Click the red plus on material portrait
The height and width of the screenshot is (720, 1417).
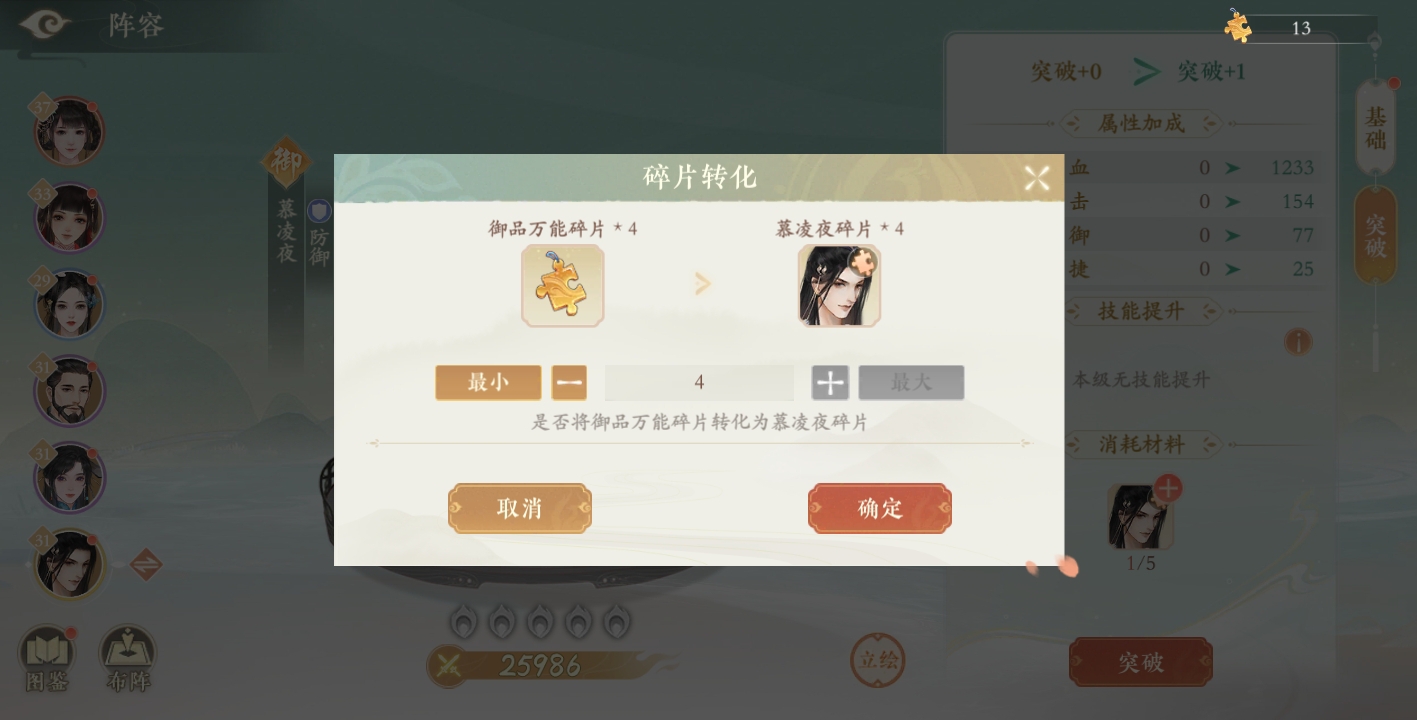click(1168, 488)
